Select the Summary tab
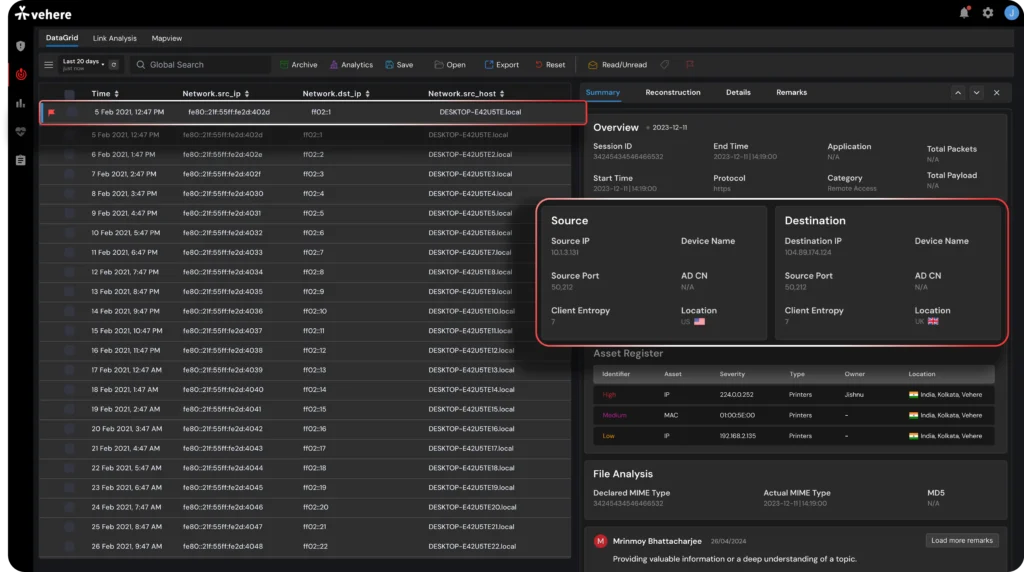This screenshot has height=572, width=1024. click(603, 93)
